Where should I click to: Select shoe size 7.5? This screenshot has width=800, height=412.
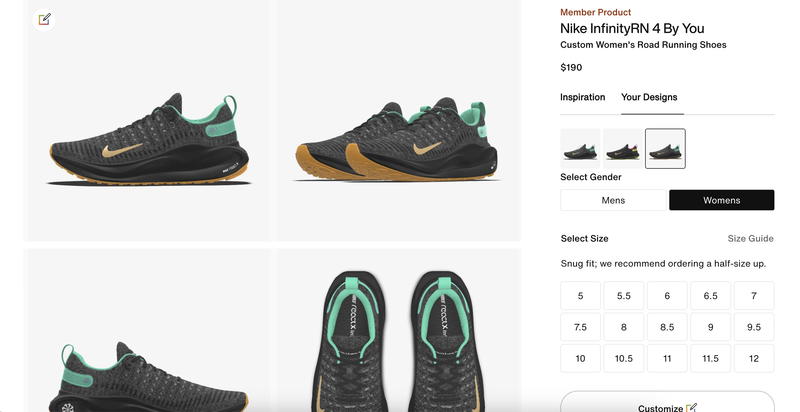pos(580,327)
